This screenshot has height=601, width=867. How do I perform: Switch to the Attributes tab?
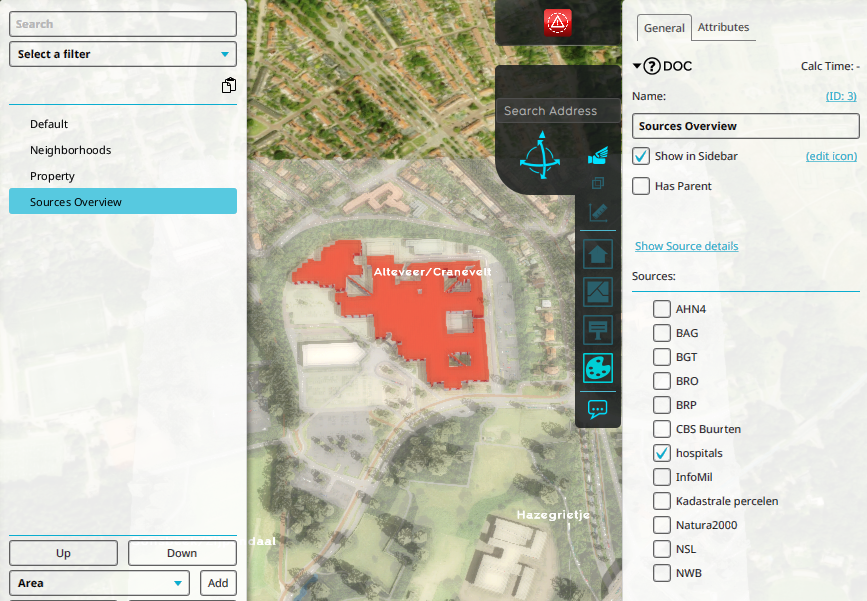pyautogui.click(x=723, y=28)
